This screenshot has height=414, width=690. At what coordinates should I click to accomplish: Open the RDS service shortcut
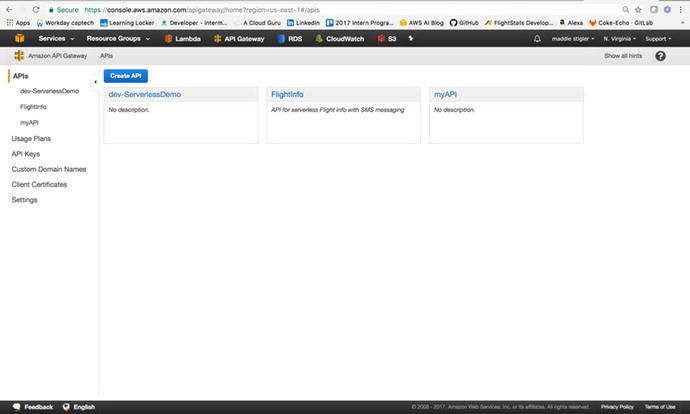pos(288,38)
